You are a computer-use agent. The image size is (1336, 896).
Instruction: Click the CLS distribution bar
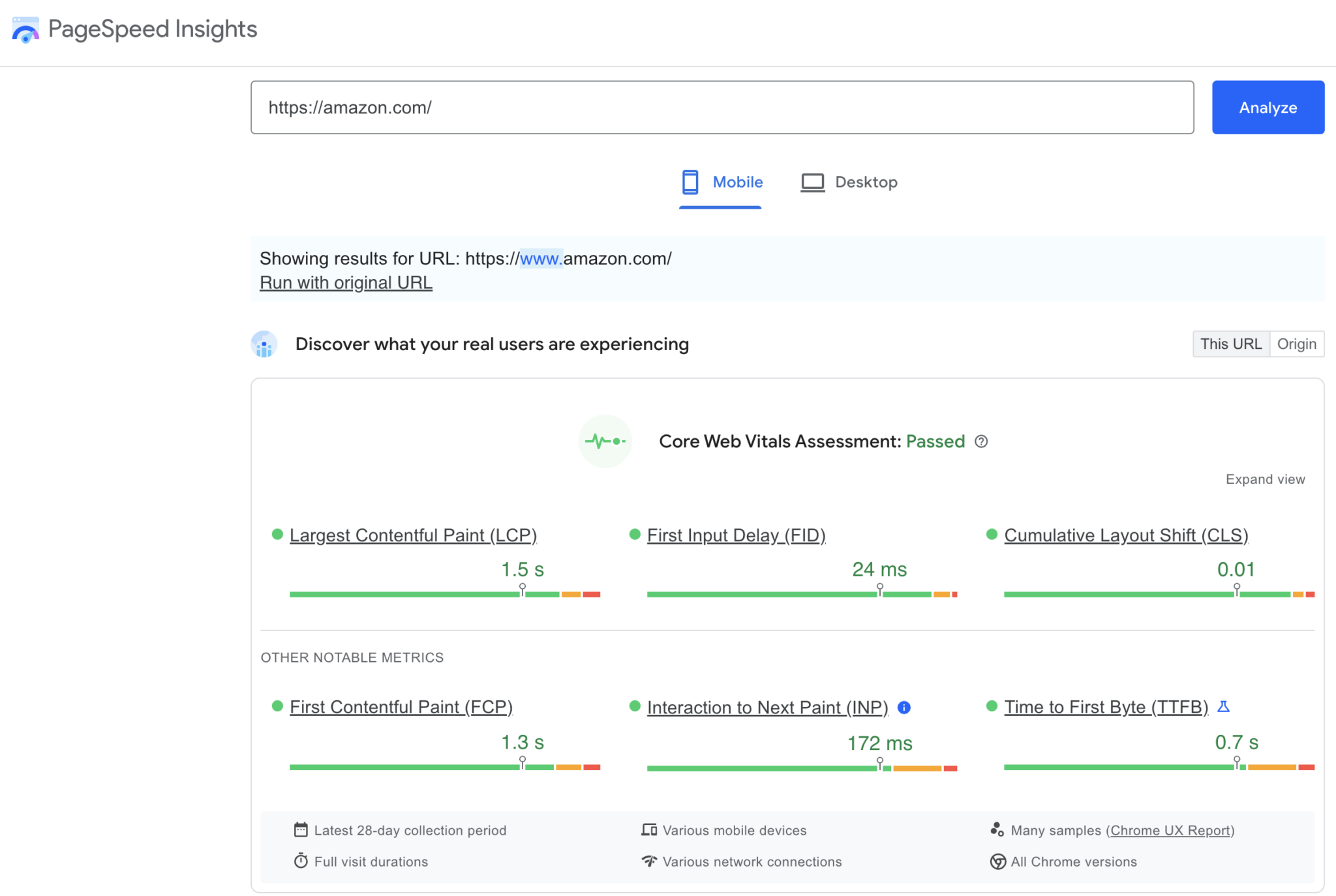pos(1159,594)
